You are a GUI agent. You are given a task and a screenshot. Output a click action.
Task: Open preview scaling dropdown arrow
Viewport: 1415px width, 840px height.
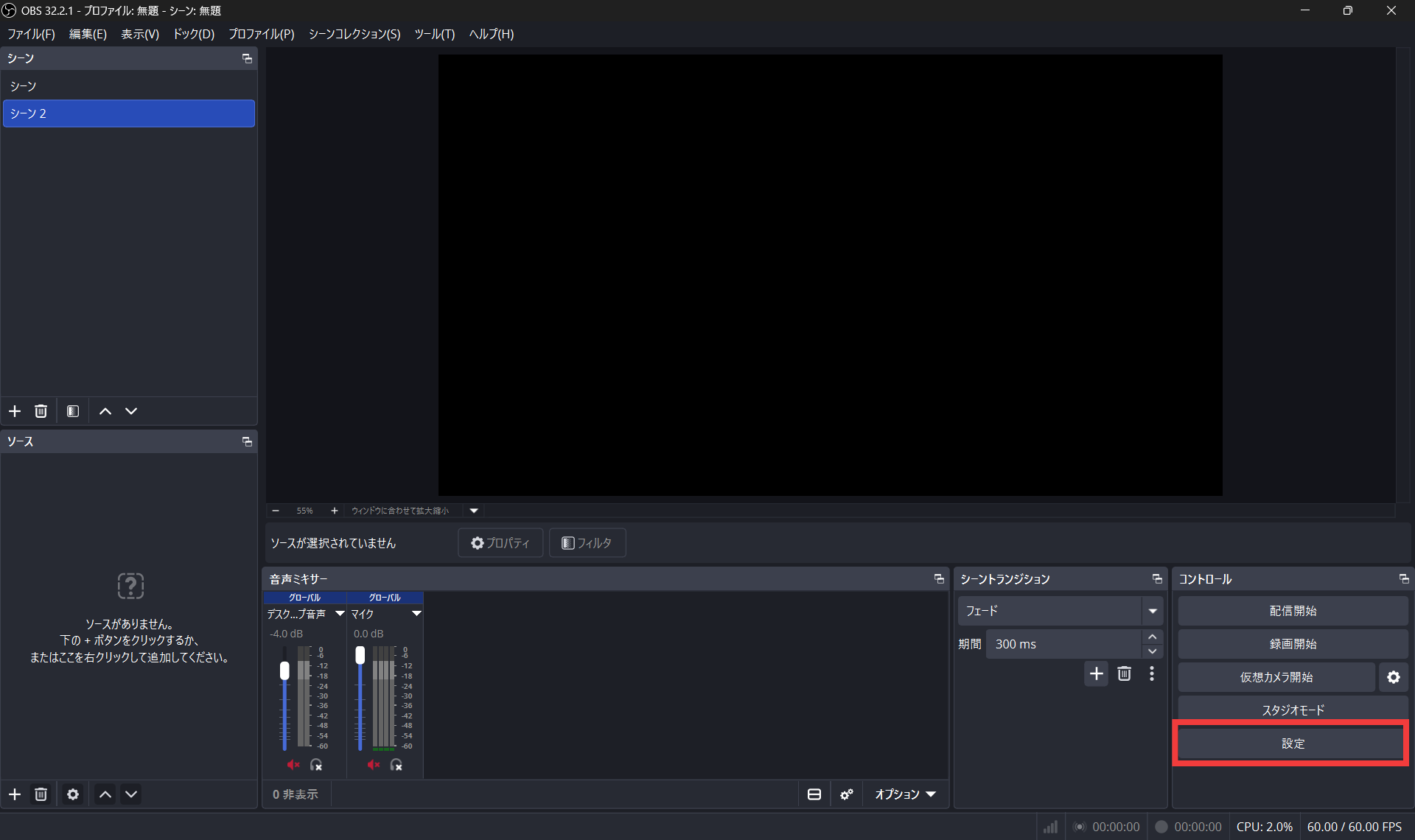[474, 511]
